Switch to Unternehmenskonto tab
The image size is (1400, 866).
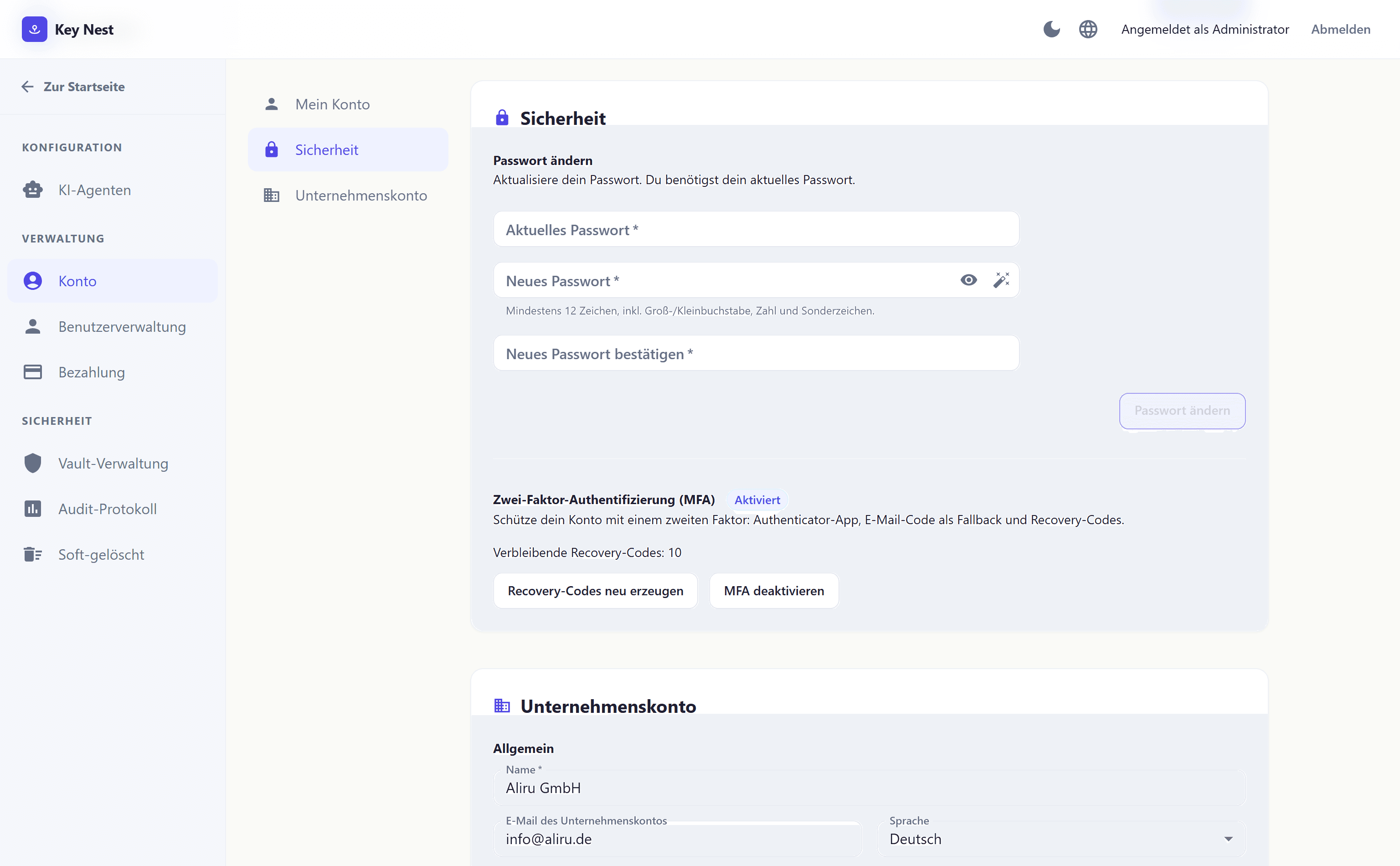(348, 196)
